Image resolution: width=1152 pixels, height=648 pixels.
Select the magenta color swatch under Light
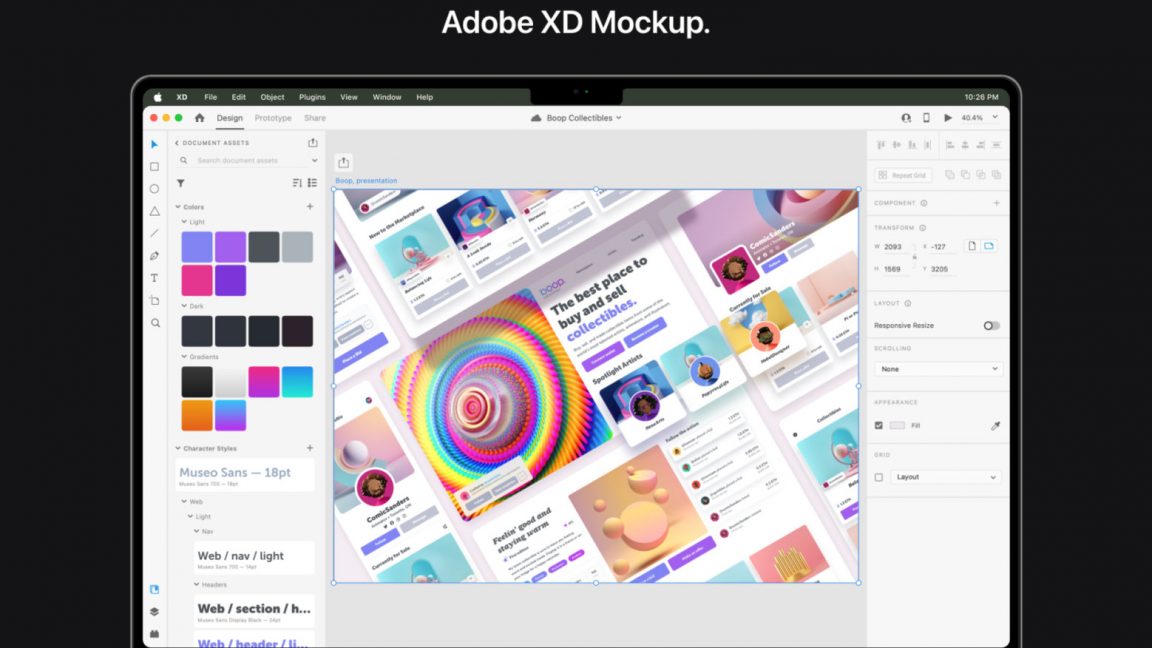[x=197, y=280]
